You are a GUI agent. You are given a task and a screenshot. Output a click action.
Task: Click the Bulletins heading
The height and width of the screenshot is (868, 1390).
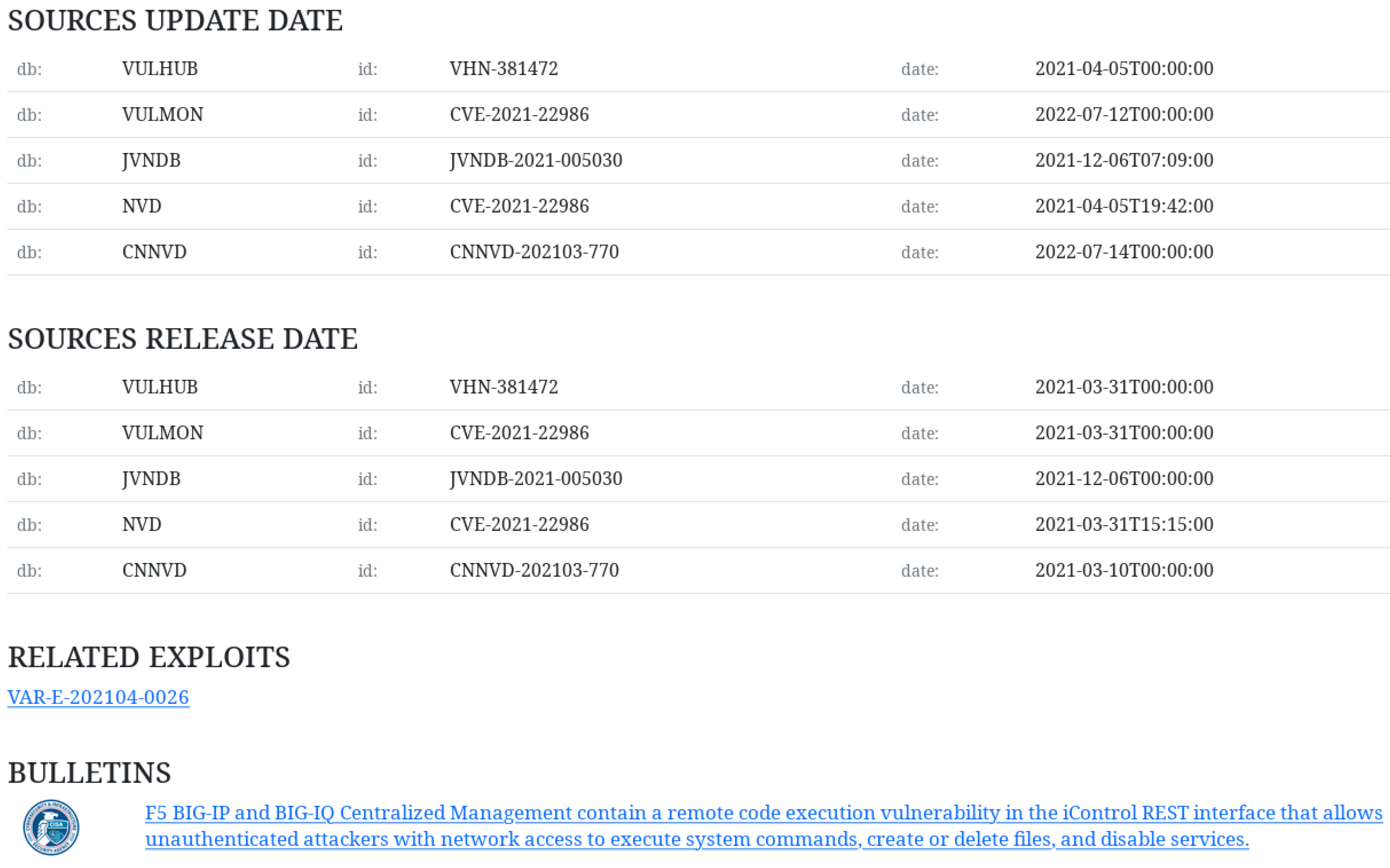[89, 773]
